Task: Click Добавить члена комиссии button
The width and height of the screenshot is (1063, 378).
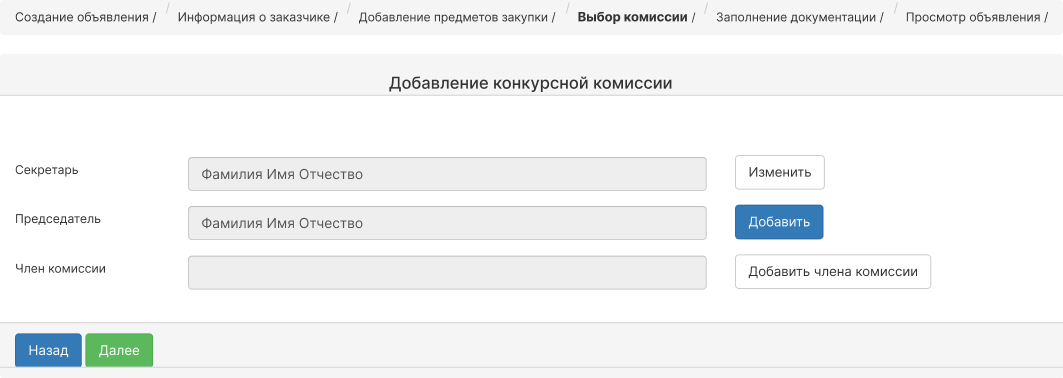Action: pos(833,272)
